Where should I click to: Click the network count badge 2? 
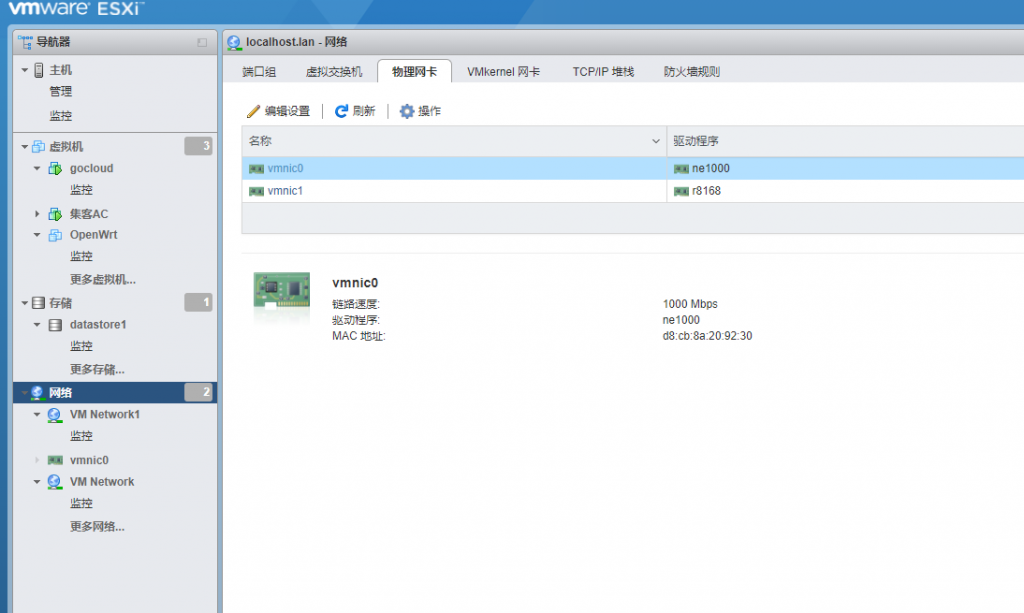click(x=199, y=392)
